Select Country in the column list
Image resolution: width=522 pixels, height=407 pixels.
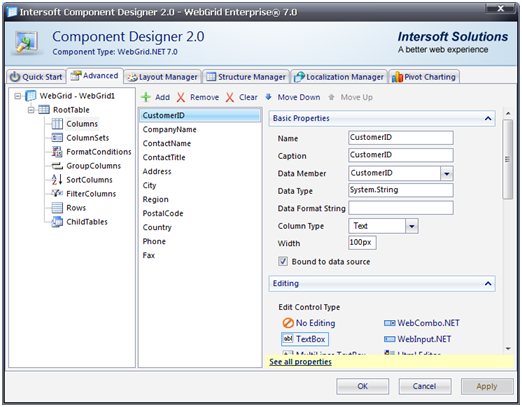200,227
